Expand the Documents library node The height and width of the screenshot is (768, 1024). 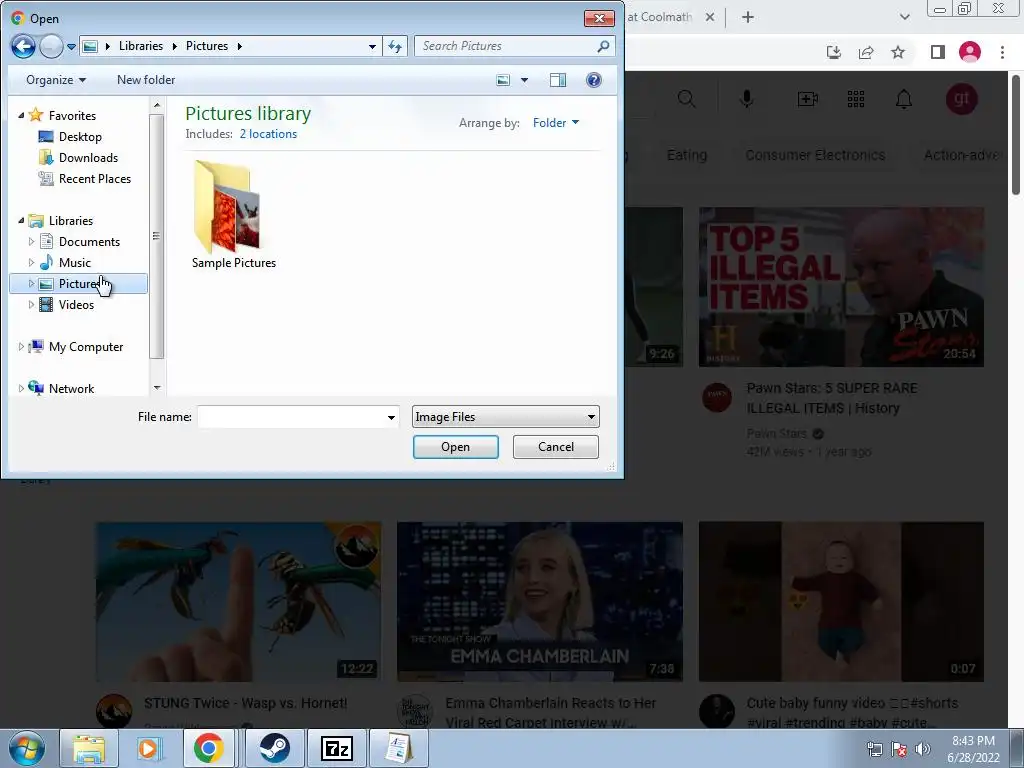pyautogui.click(x=31, y=242)
